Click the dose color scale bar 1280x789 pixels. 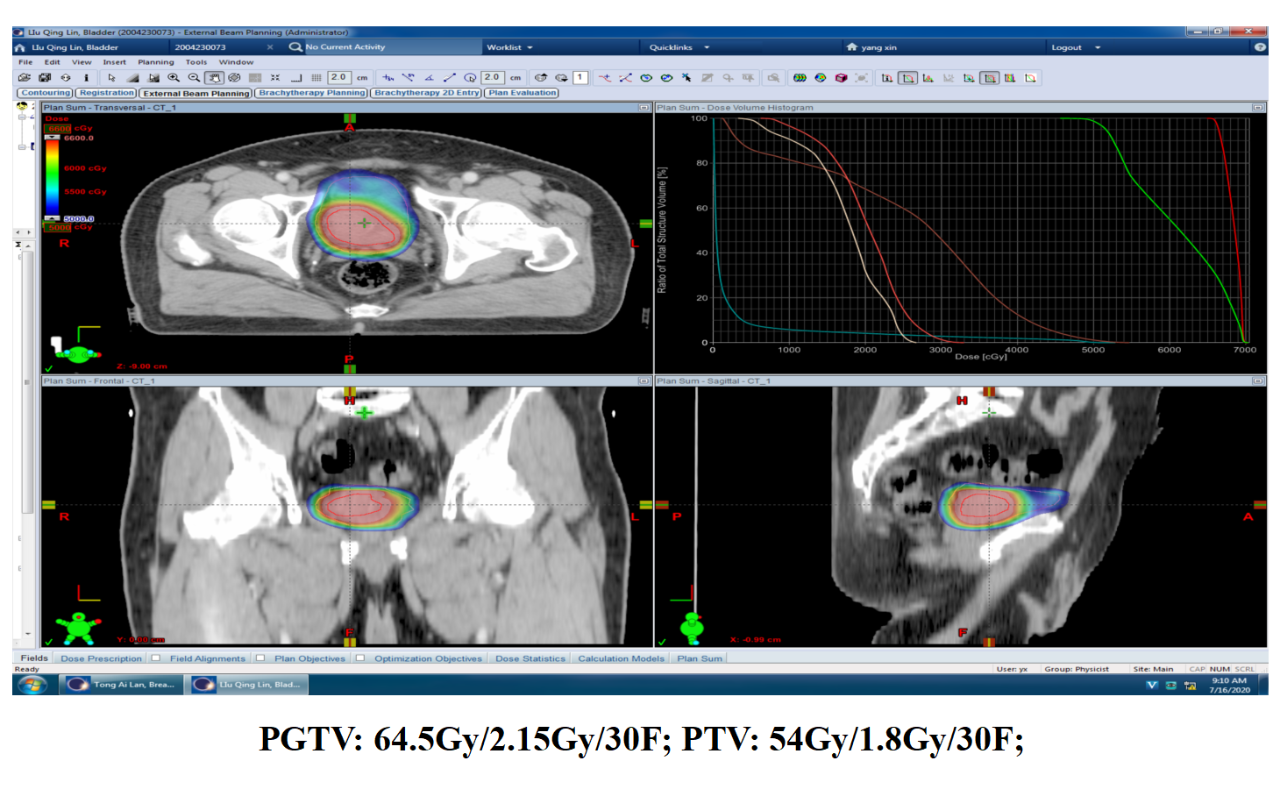tap(51, 177)
